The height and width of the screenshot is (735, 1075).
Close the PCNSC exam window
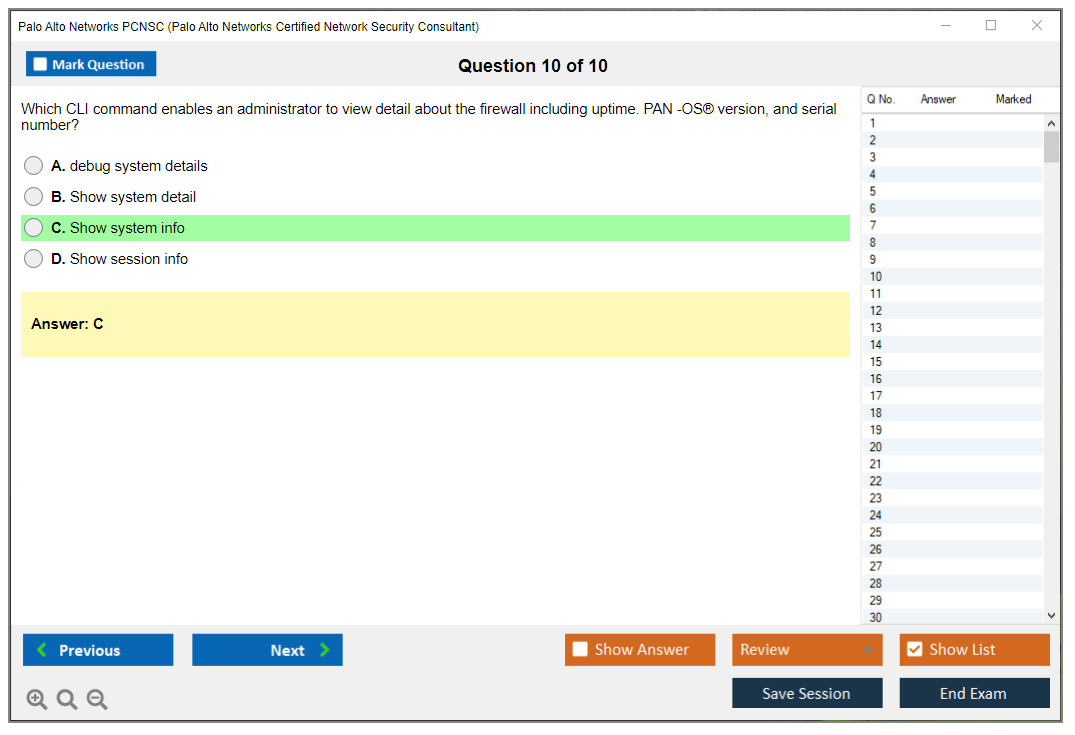click(1037, 26)
